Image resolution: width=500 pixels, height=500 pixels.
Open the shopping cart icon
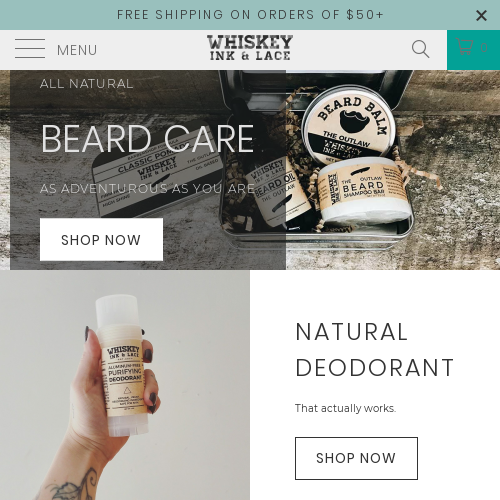(465, 46)
